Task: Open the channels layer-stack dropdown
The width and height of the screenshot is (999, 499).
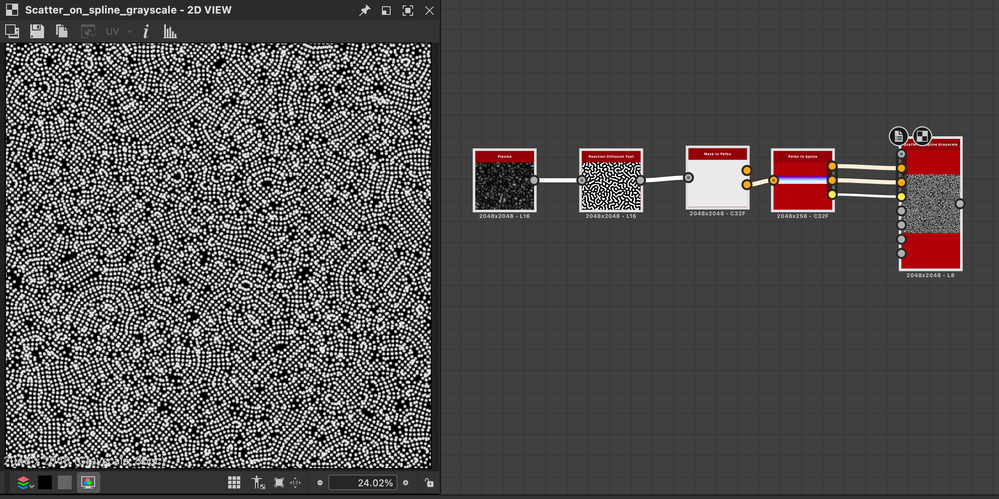Action: coord(25,482)
